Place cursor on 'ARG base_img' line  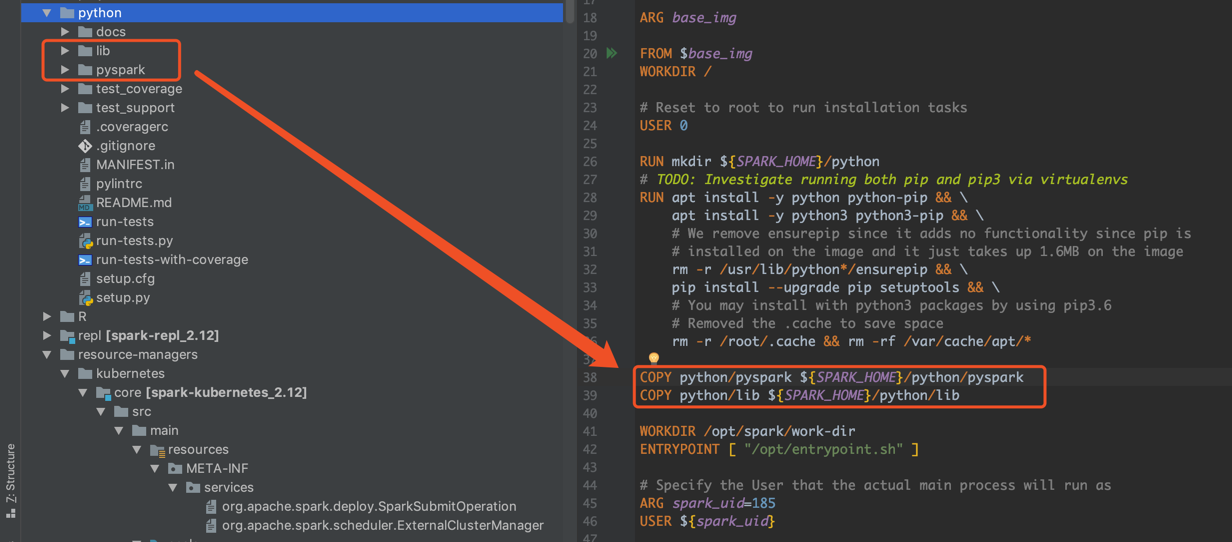[688, 17]
